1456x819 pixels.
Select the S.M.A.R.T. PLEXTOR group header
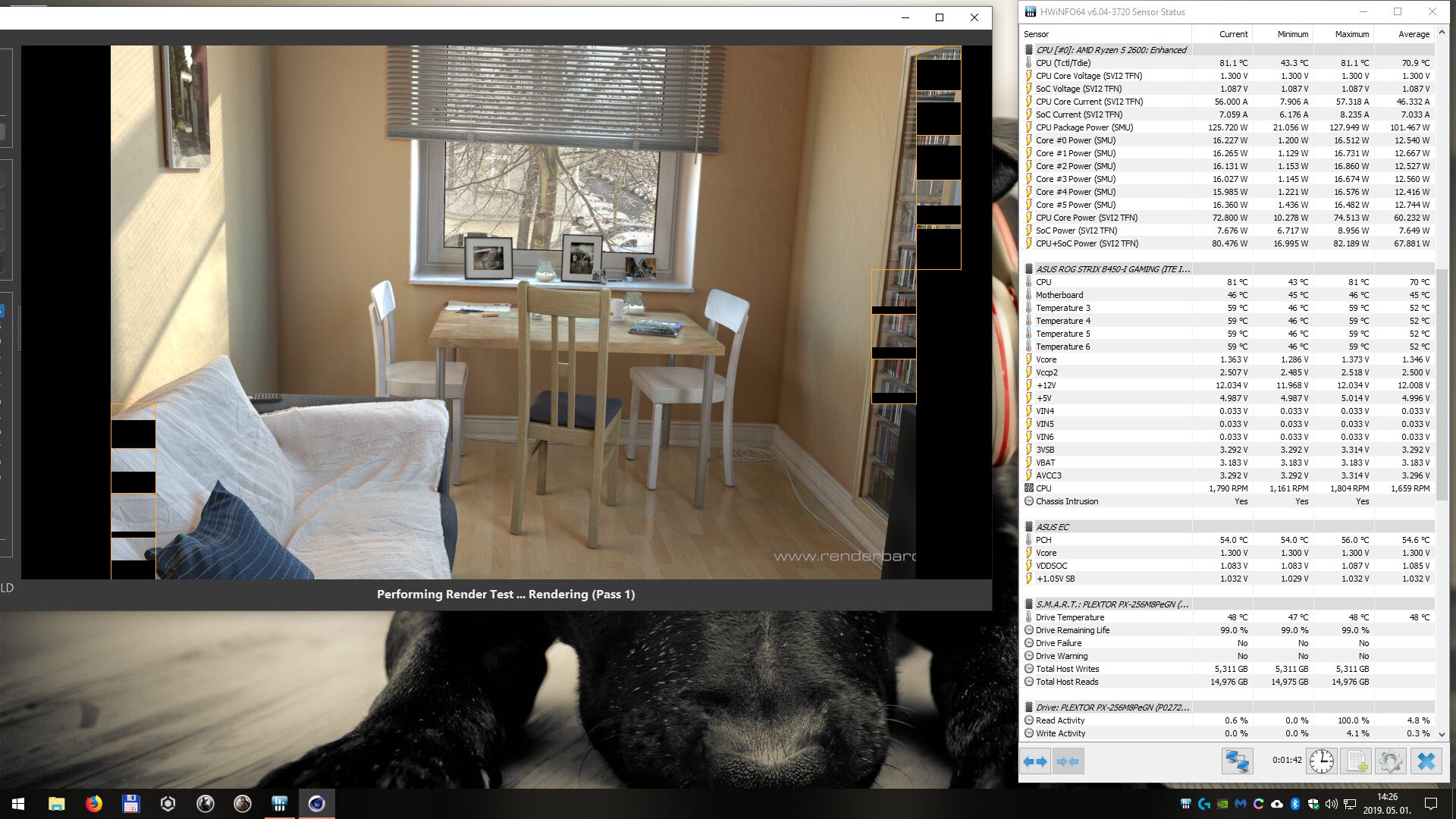point(1112,604)
